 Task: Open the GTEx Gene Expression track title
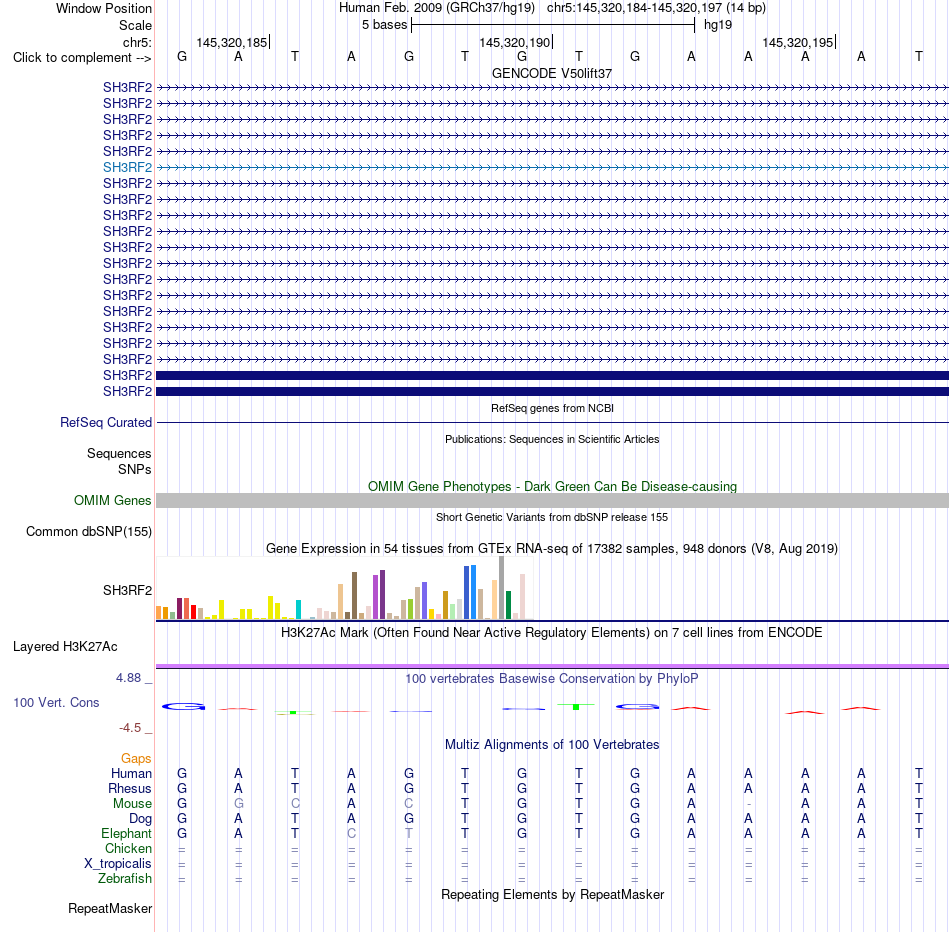coord(552,548)
